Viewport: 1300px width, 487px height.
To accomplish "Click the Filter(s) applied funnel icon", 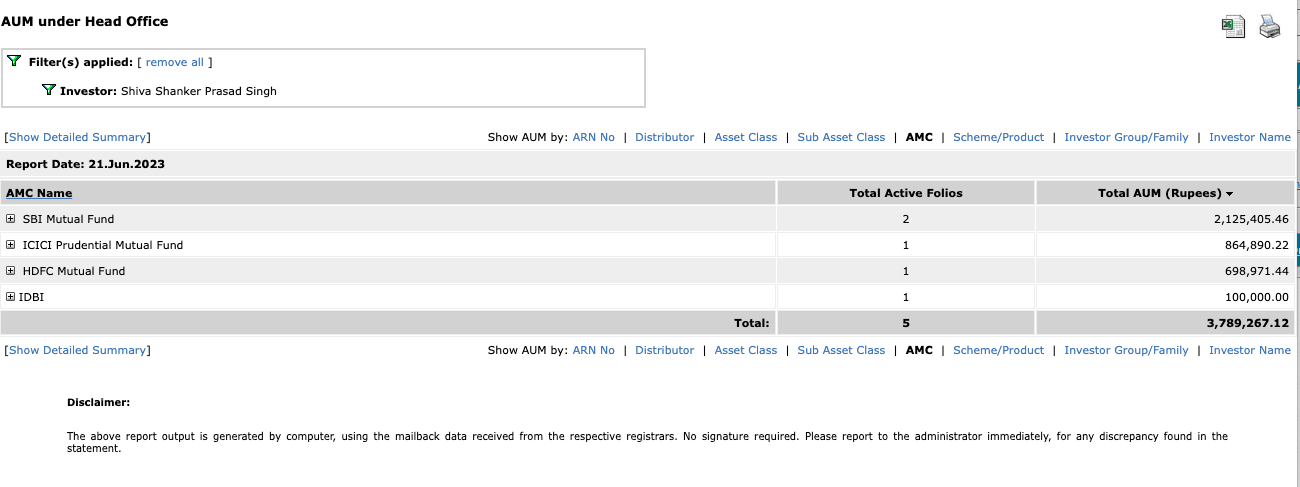I will tap(14, 61).
